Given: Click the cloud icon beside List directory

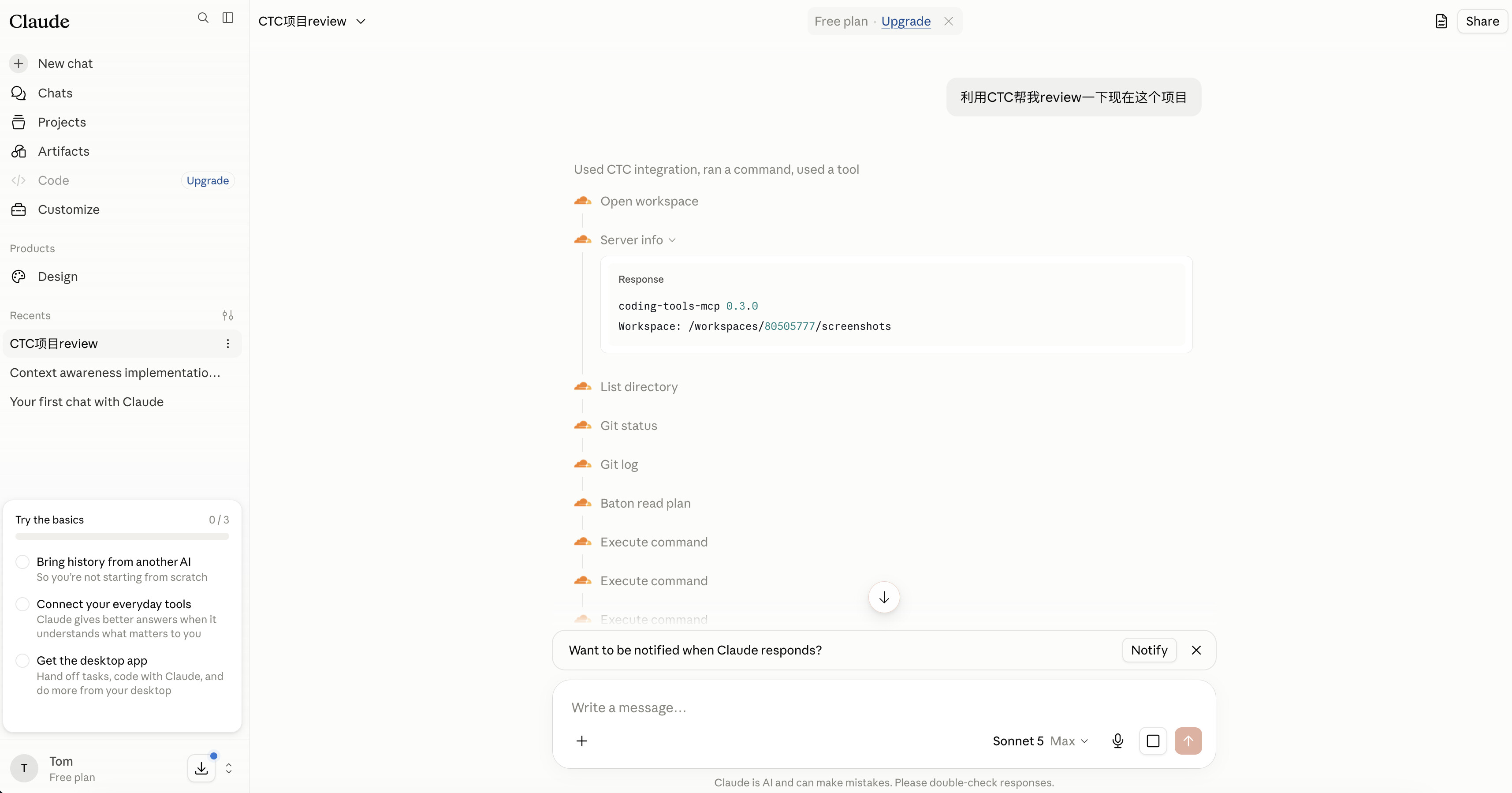Looking at the screenshot, I should [582, 386].
